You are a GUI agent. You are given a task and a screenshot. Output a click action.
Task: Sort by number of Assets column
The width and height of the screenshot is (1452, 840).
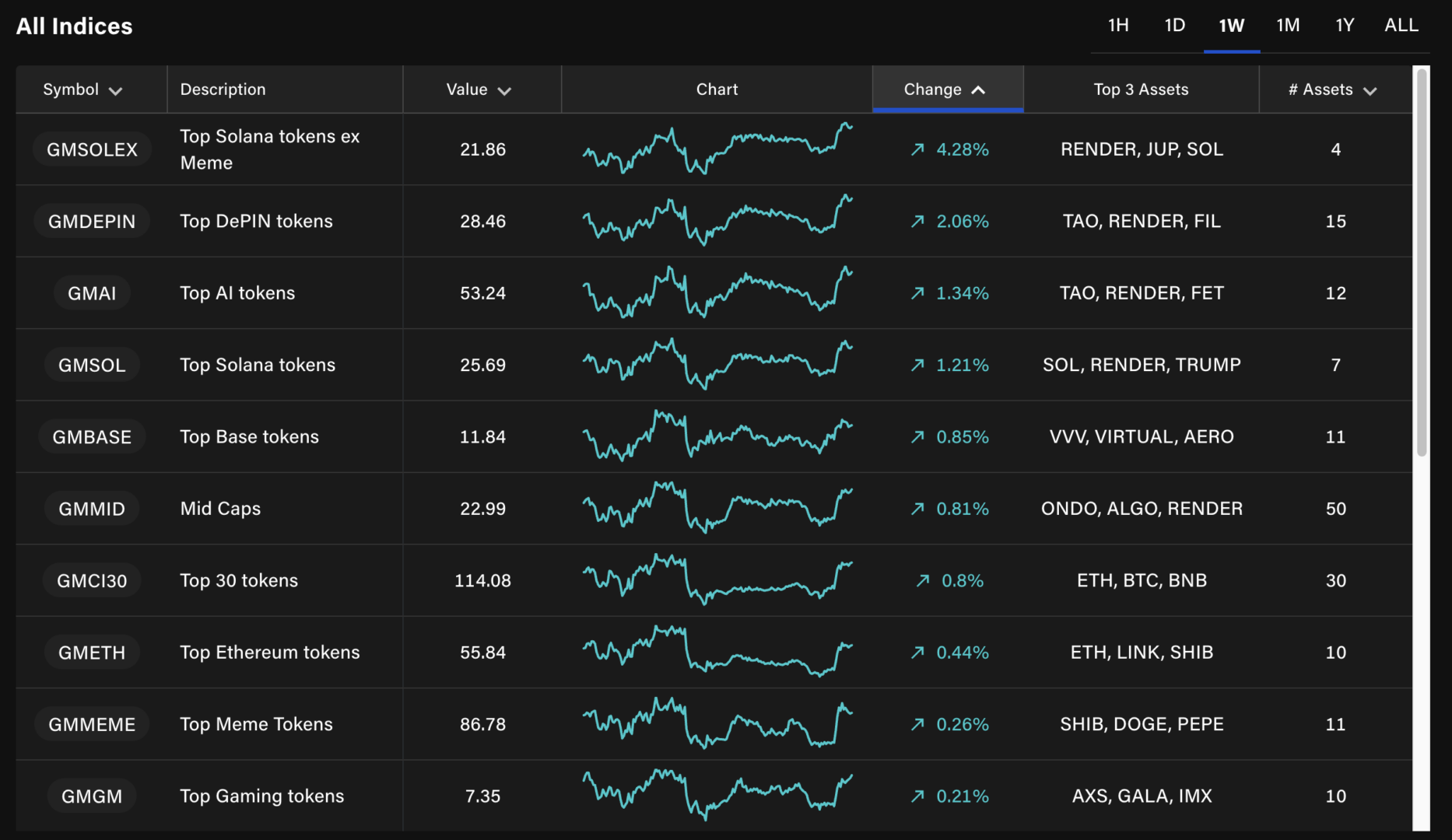click(x=1332, y=90)
